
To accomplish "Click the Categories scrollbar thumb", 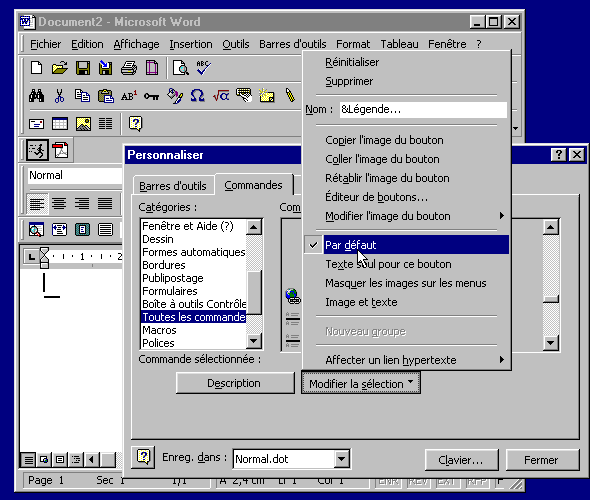I will [254, 292].
